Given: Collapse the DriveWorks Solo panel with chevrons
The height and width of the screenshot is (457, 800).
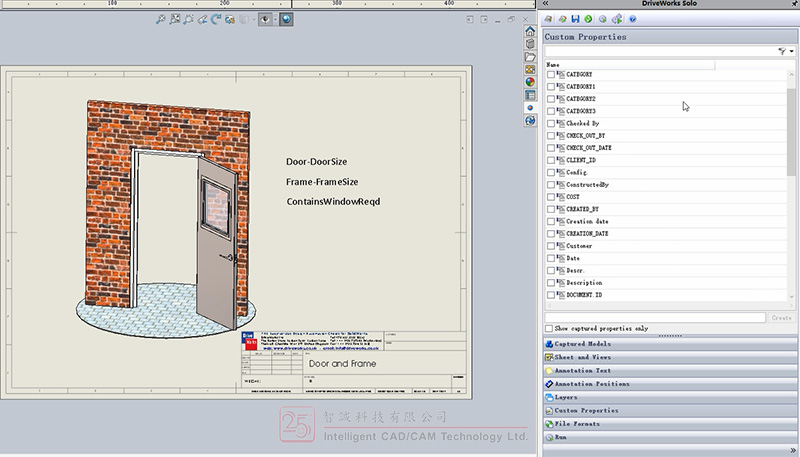Looking at the screenshot, I should coord(546,5).
